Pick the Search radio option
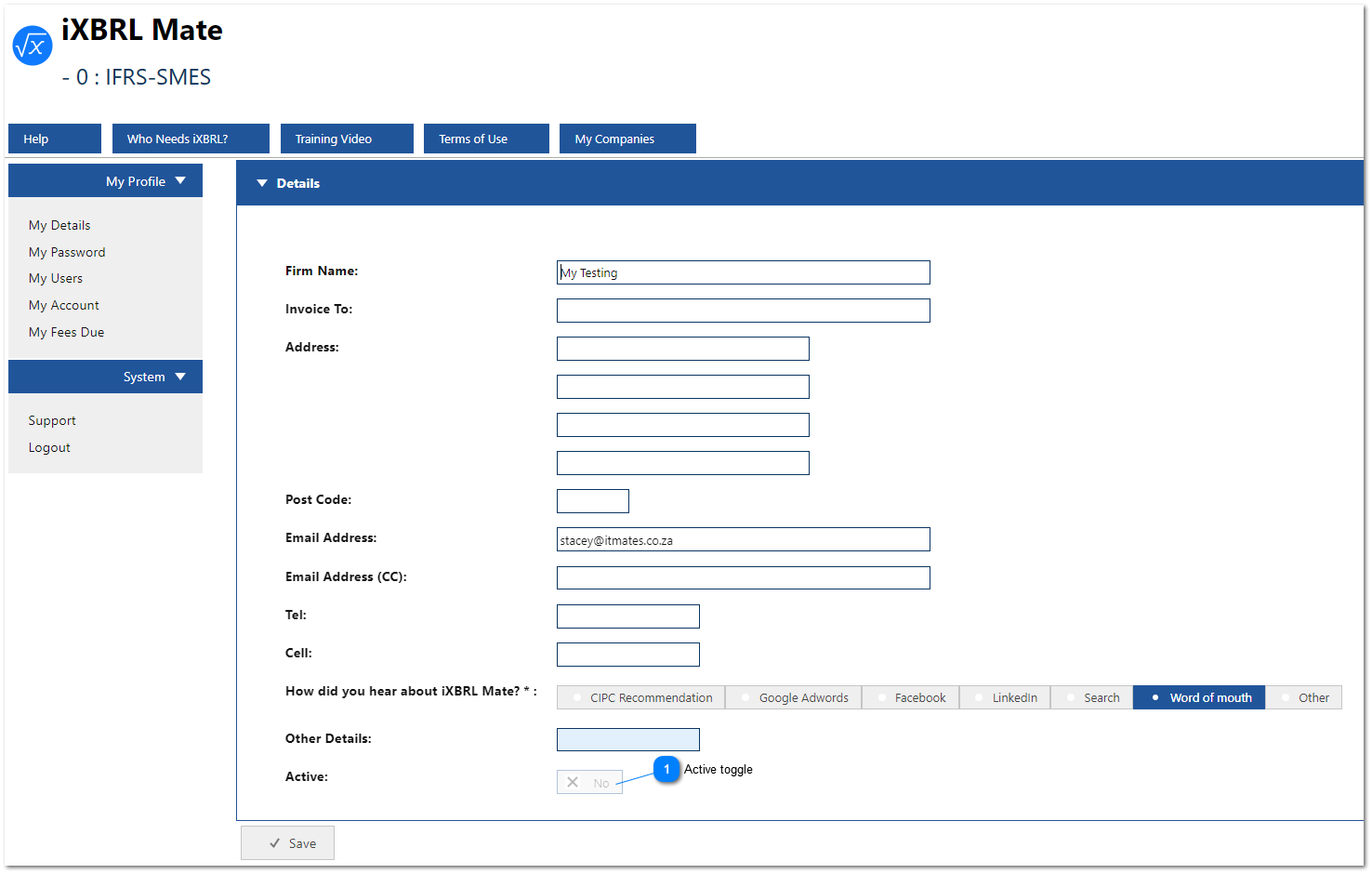Image resolution: width=1372 pixels, height=874 pixels. (x=1092, y=697)
